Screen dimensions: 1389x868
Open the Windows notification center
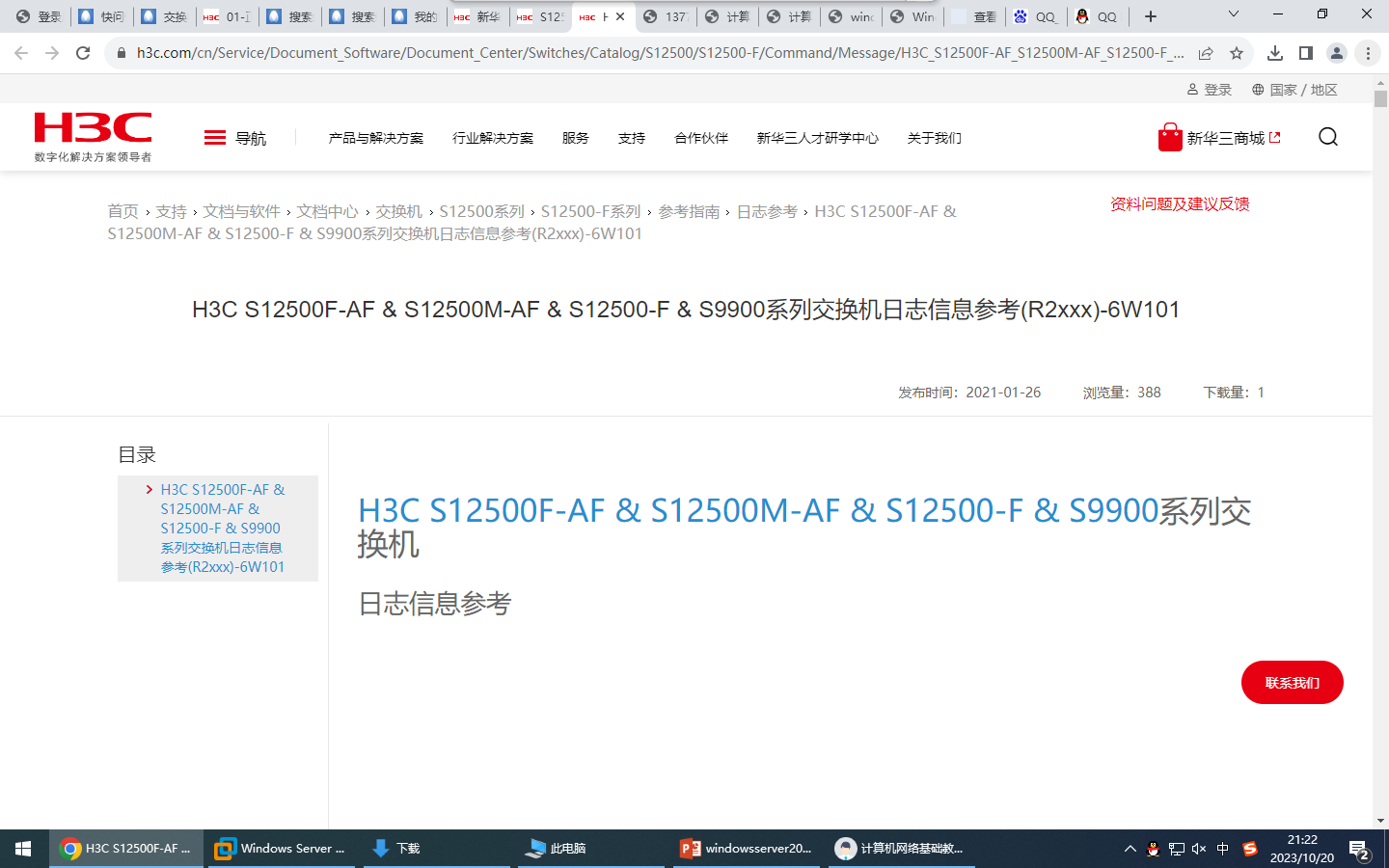coord(1360,849)
